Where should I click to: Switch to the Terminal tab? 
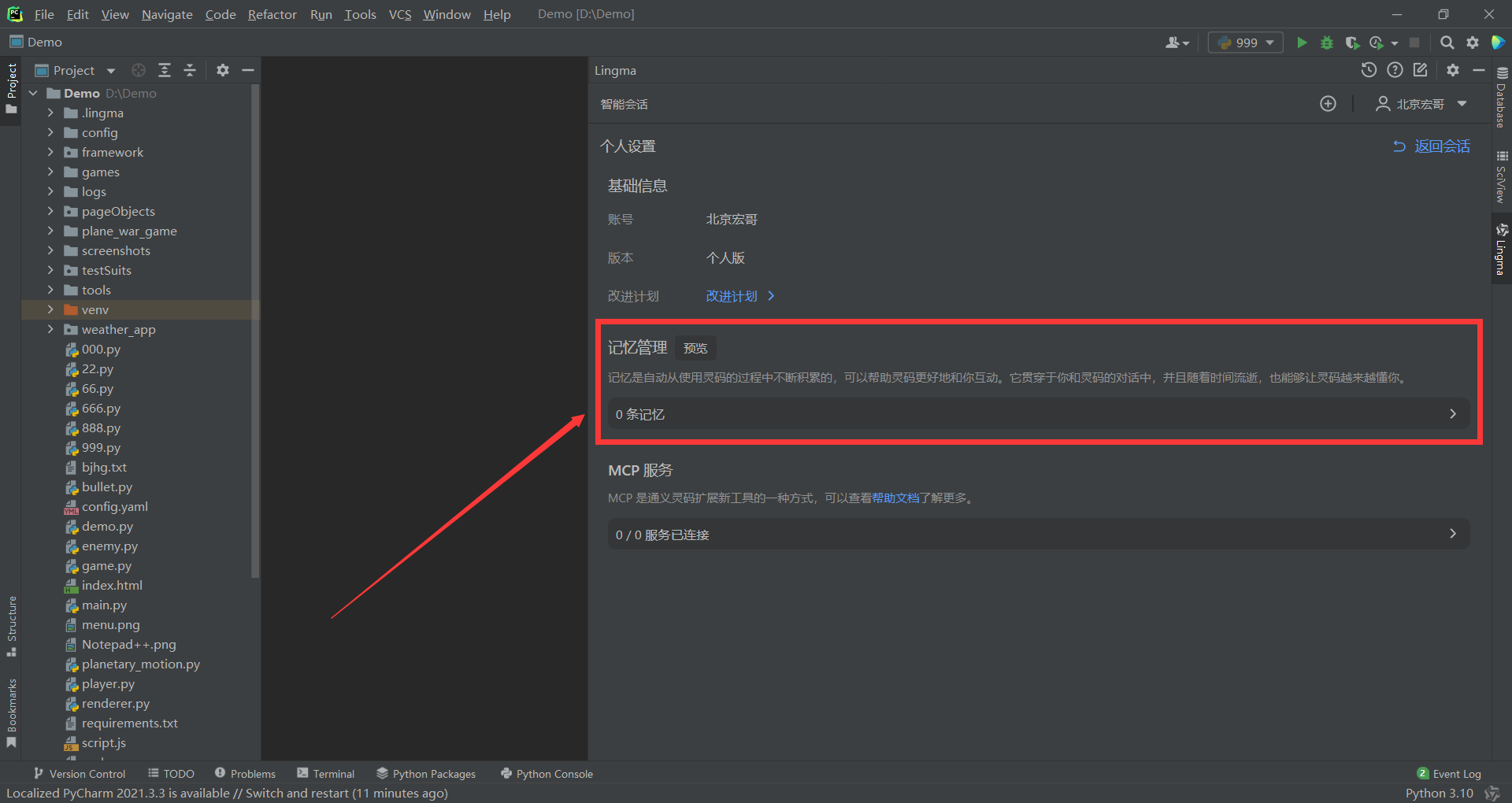326,774
